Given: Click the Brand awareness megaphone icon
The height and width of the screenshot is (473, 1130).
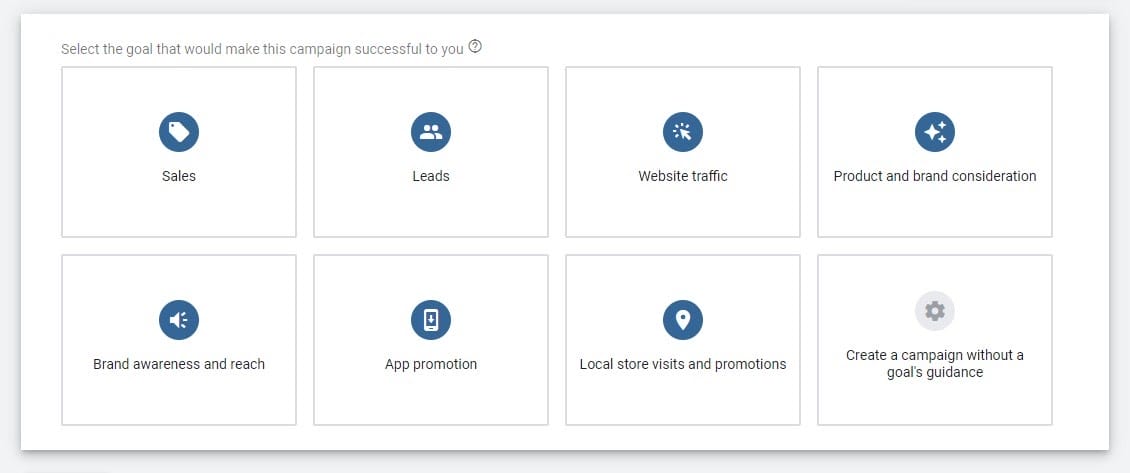Looking at the screenshot, I should click(x=179, y=320).
